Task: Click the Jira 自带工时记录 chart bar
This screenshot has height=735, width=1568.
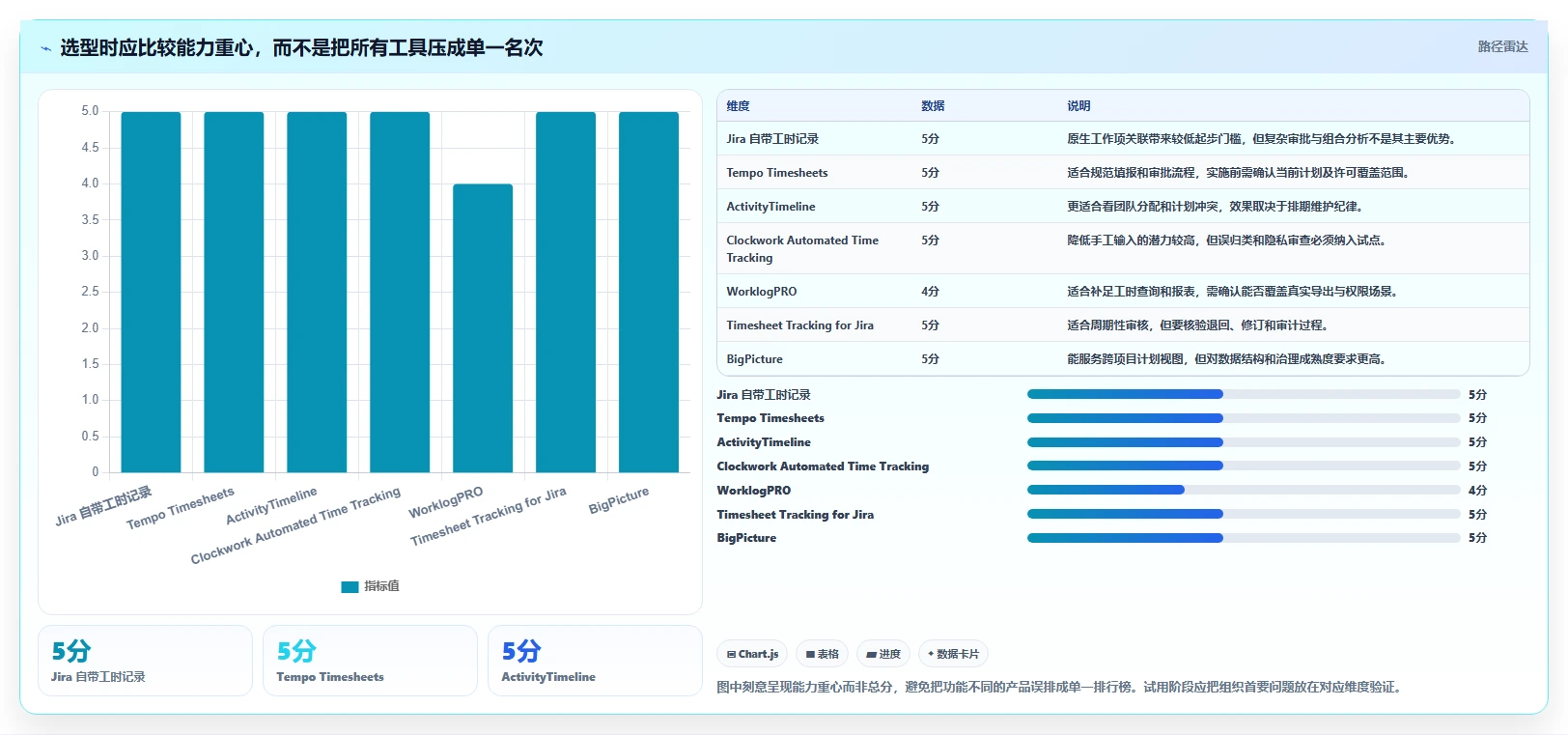Action: 151,292
